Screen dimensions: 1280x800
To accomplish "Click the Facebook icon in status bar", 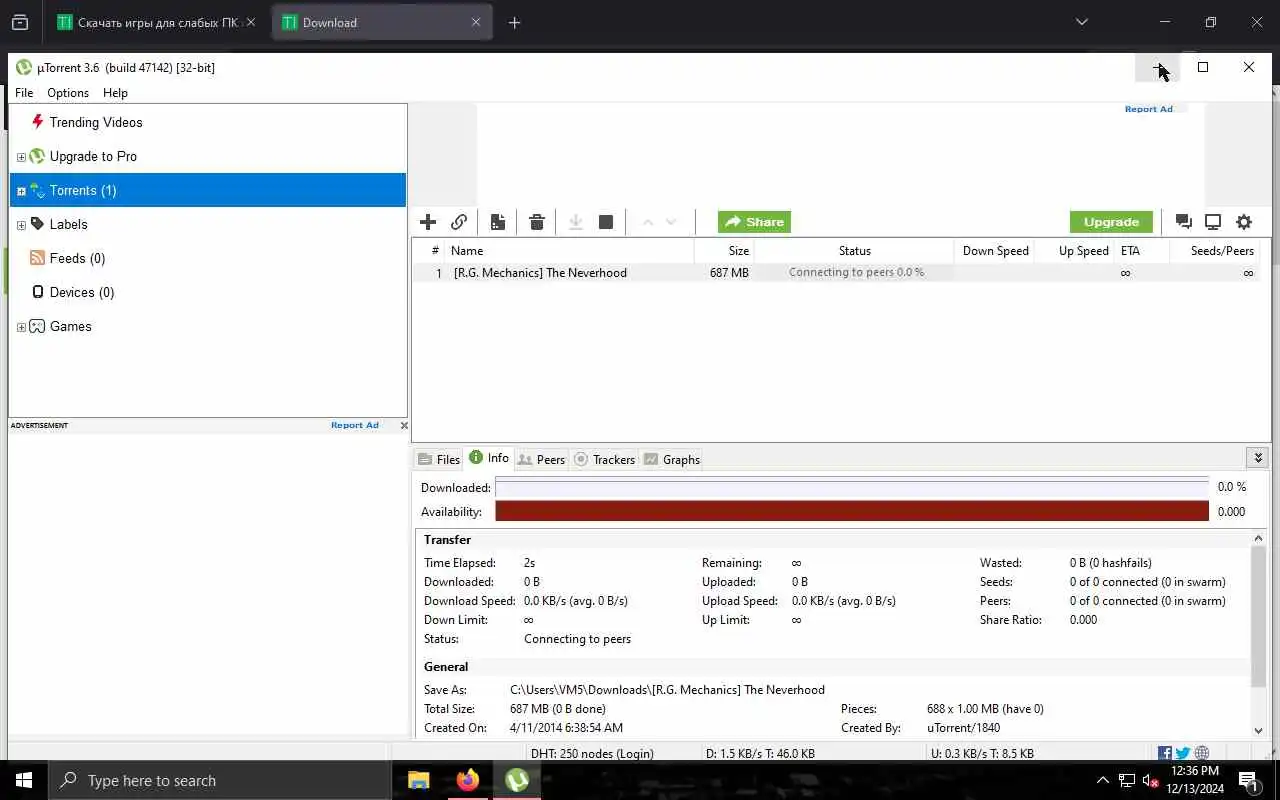I will click(x=1165, y=753).
